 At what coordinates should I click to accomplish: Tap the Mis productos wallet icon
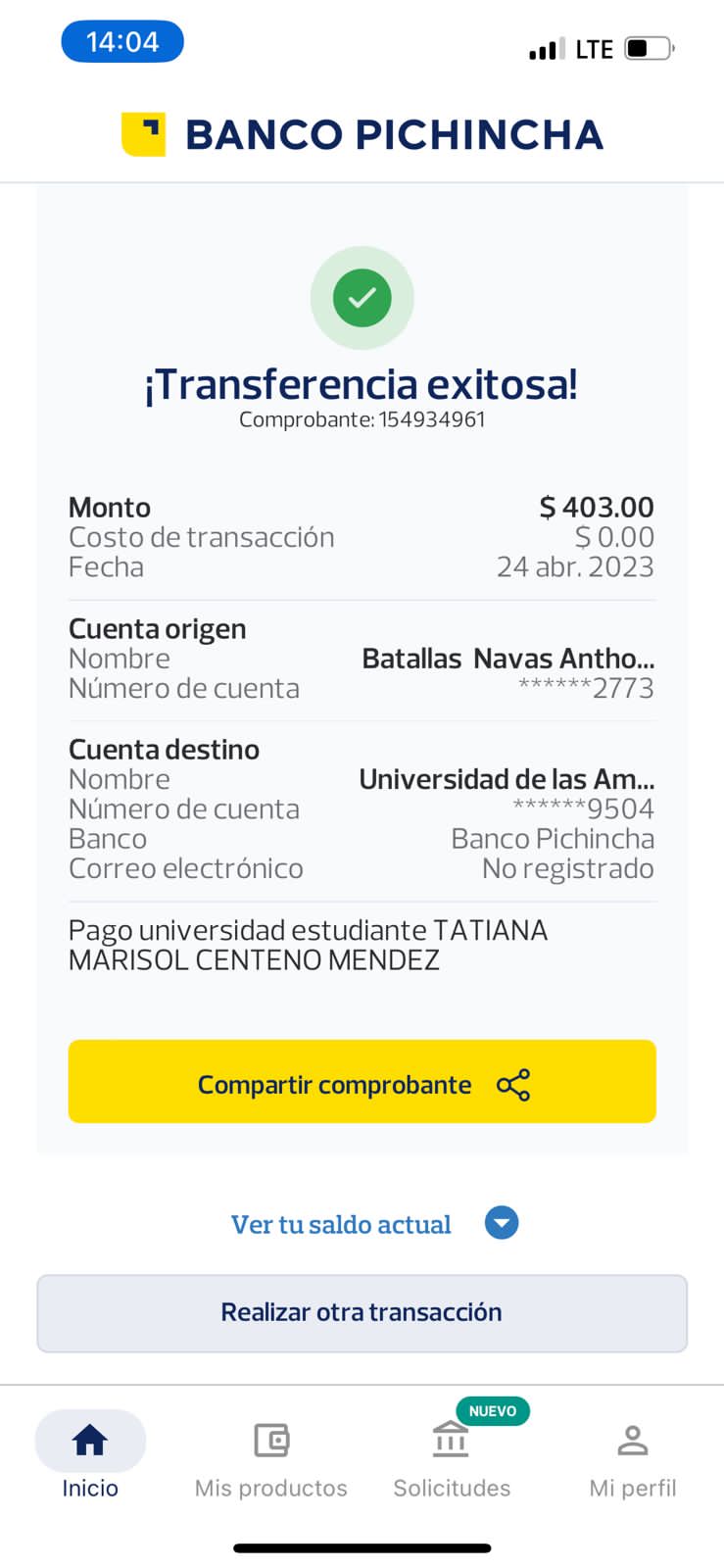pos(271,1440)
